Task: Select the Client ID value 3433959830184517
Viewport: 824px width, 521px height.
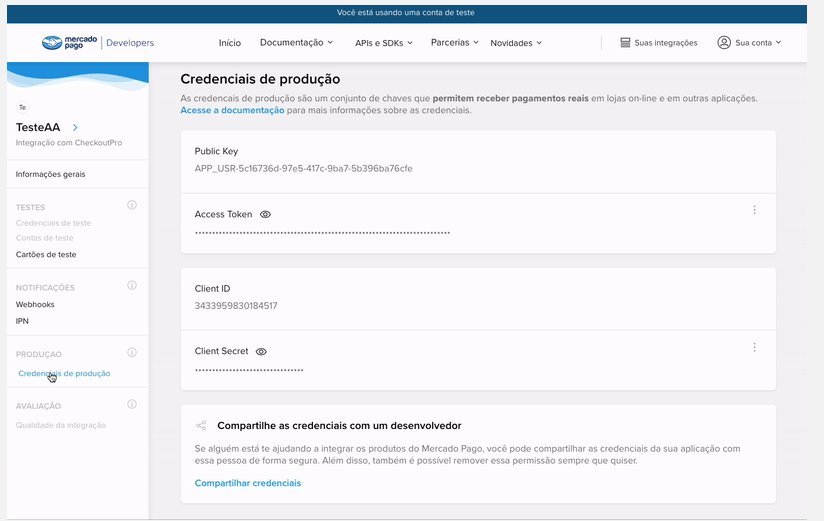Action: 236,306
